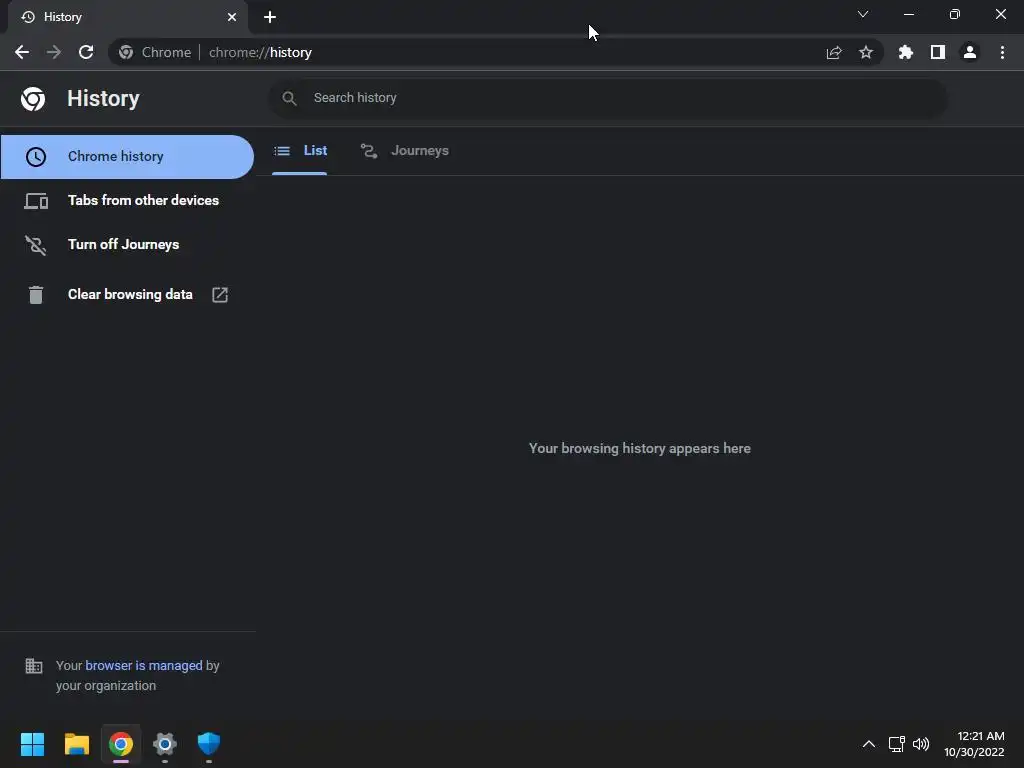This screenshot has height=768, width=1024.
Task: Click the trash icon for clearing data
Action: (x=36, y=295)
